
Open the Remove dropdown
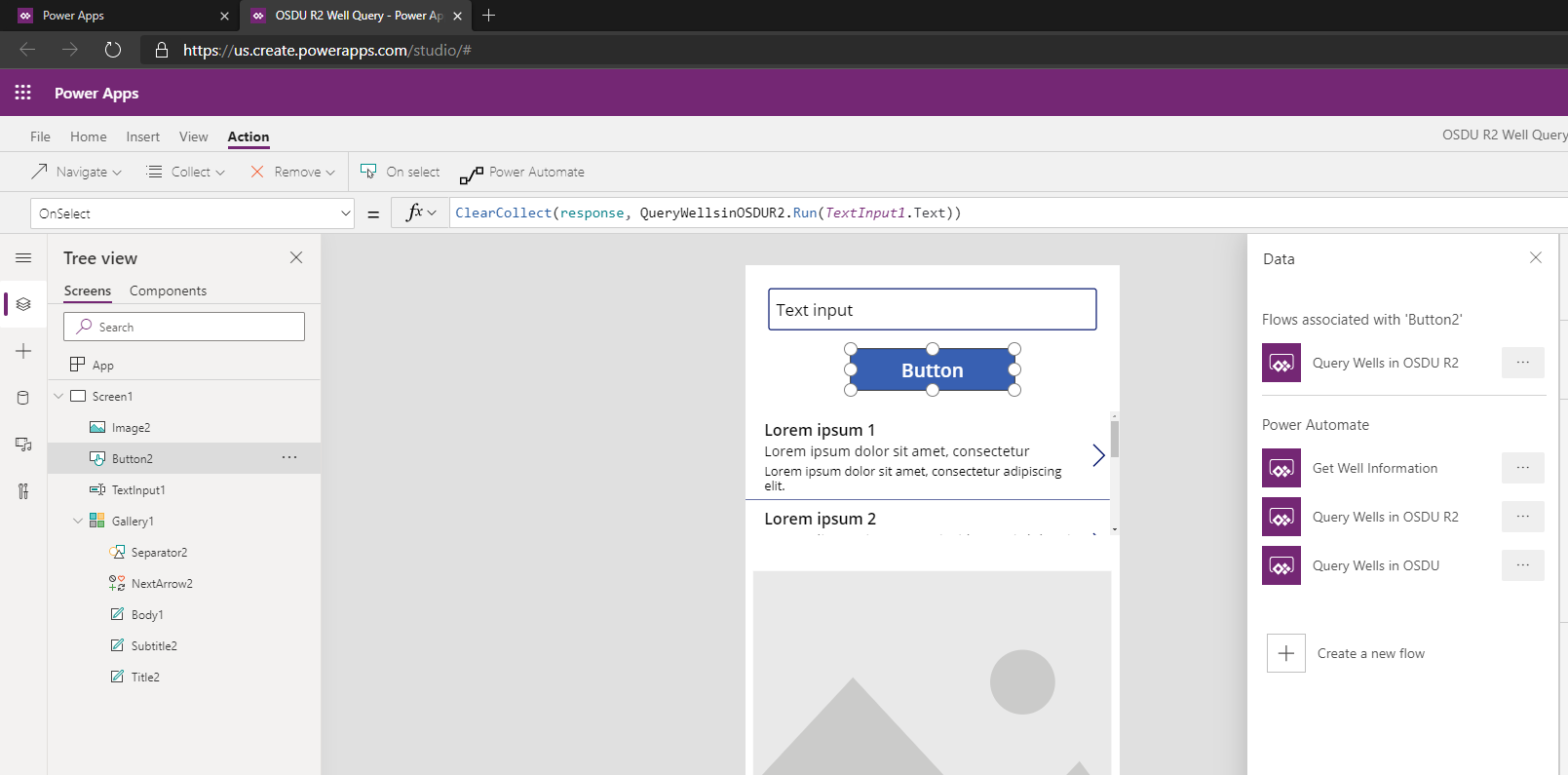(x=292, y=172)
